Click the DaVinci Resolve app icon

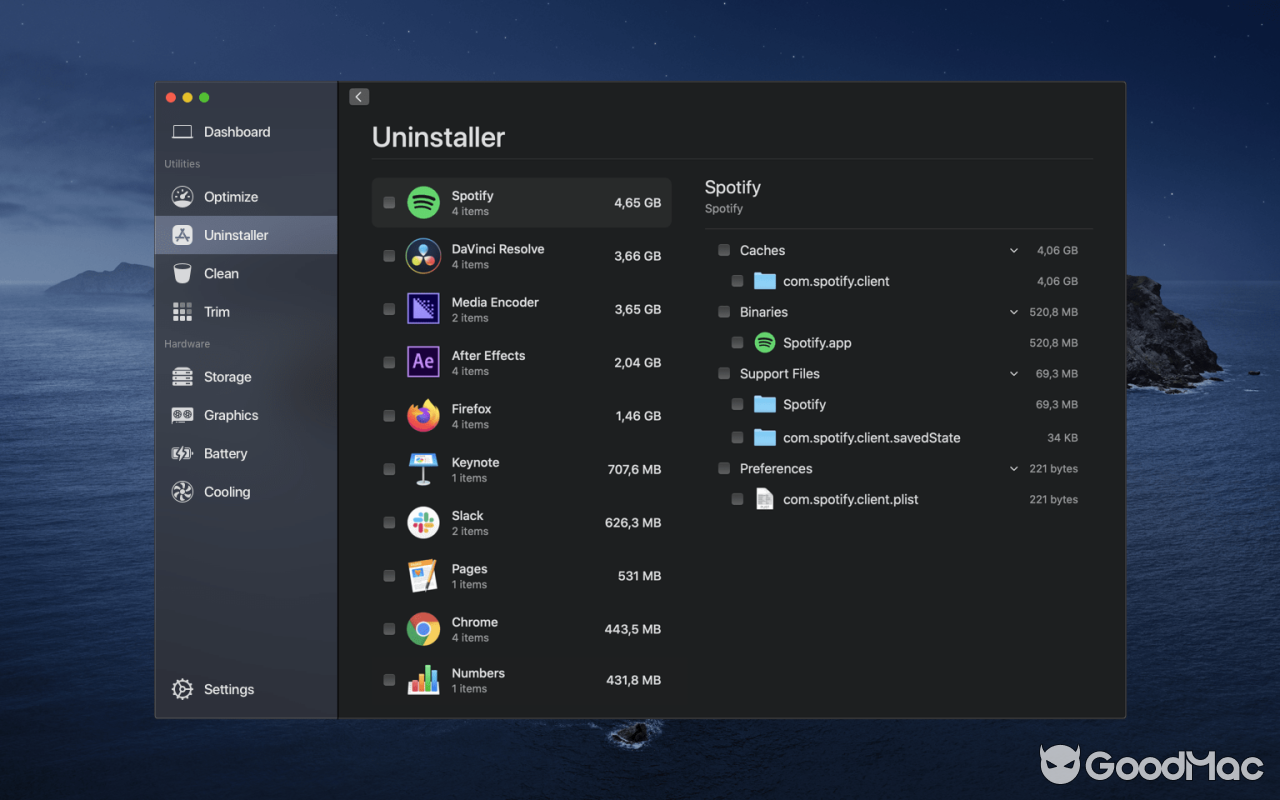(423, 256)
